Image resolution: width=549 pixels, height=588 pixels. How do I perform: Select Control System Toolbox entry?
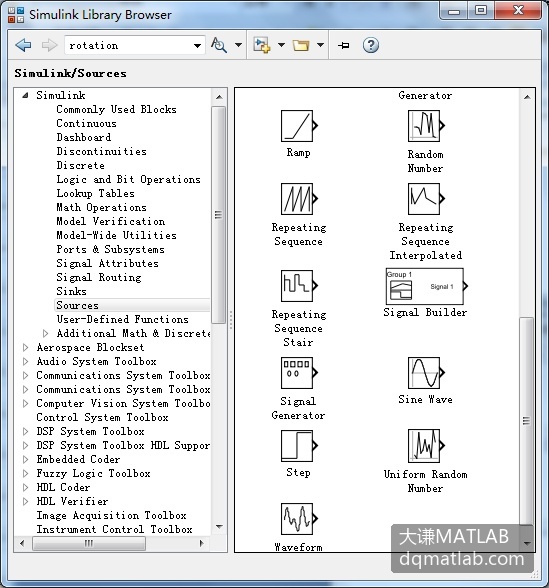coord(102,417)
